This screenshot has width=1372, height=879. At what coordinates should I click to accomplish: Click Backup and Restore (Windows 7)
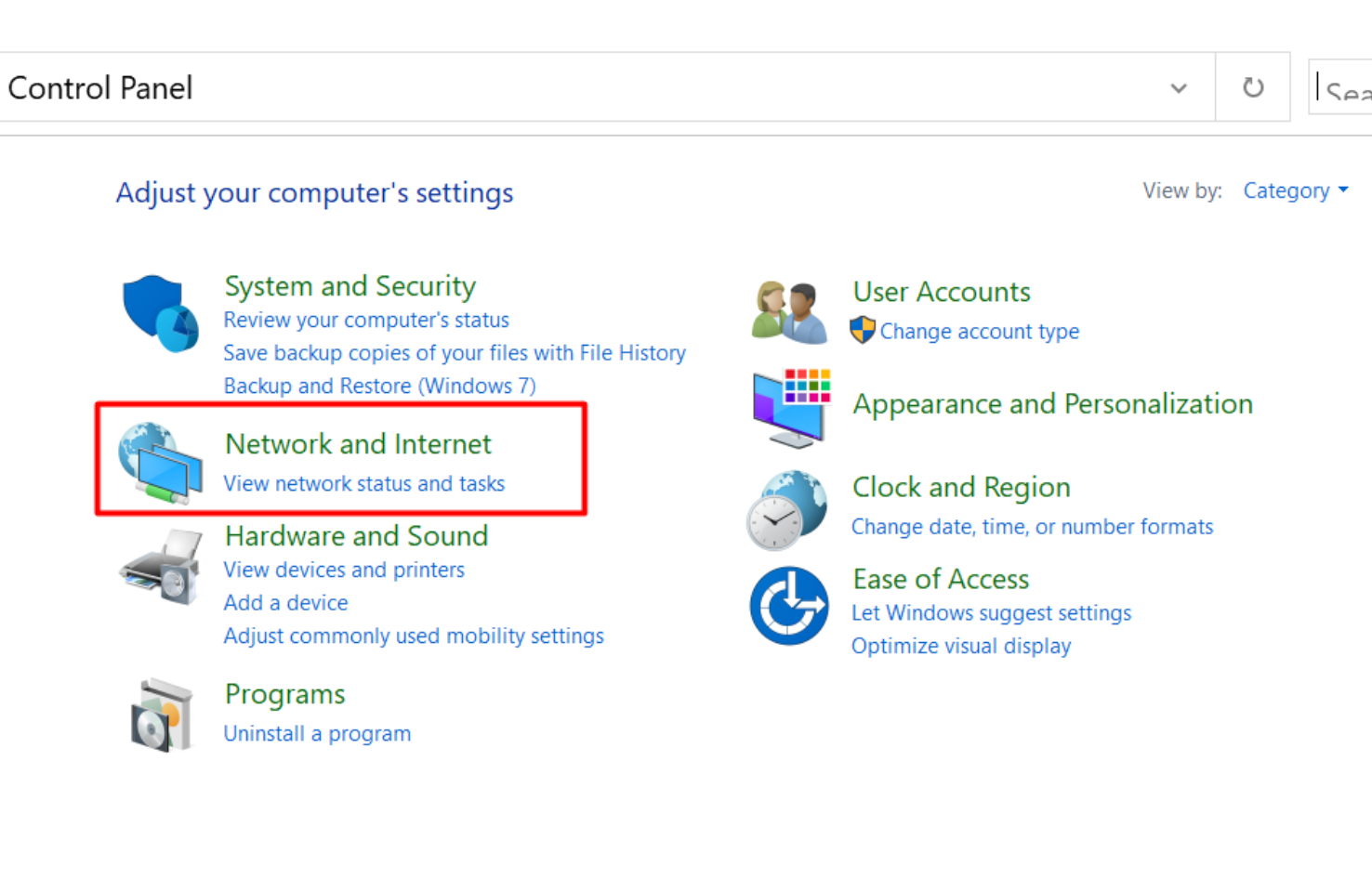click(379, 385)
